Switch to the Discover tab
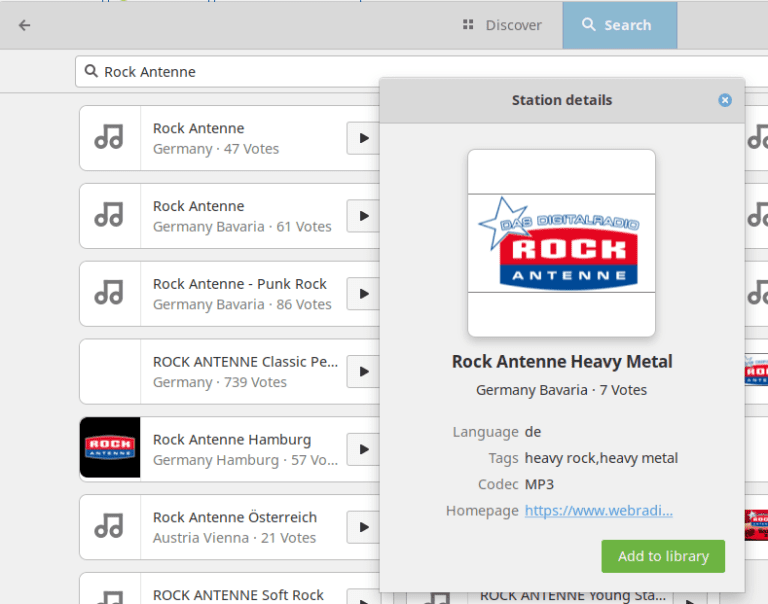Viewport: 768px width, 604px height. coord(502,25)
